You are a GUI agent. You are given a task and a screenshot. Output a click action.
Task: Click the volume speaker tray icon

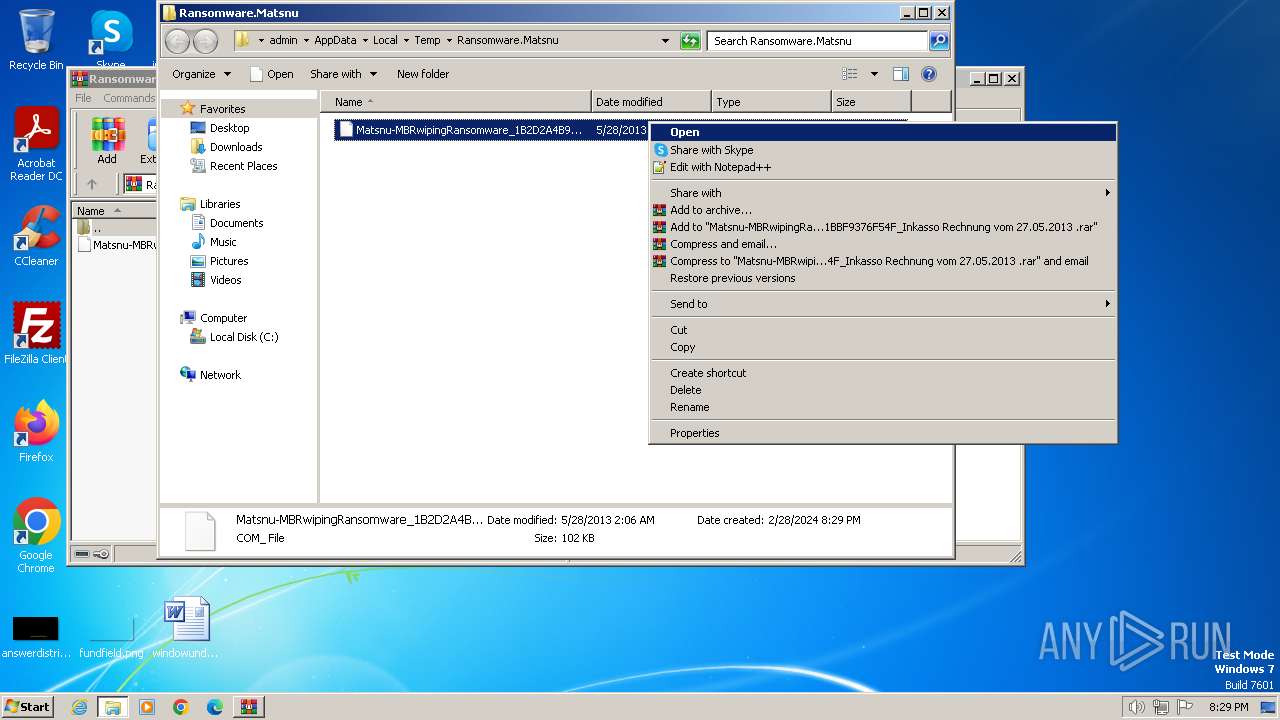coord(1137,707)
